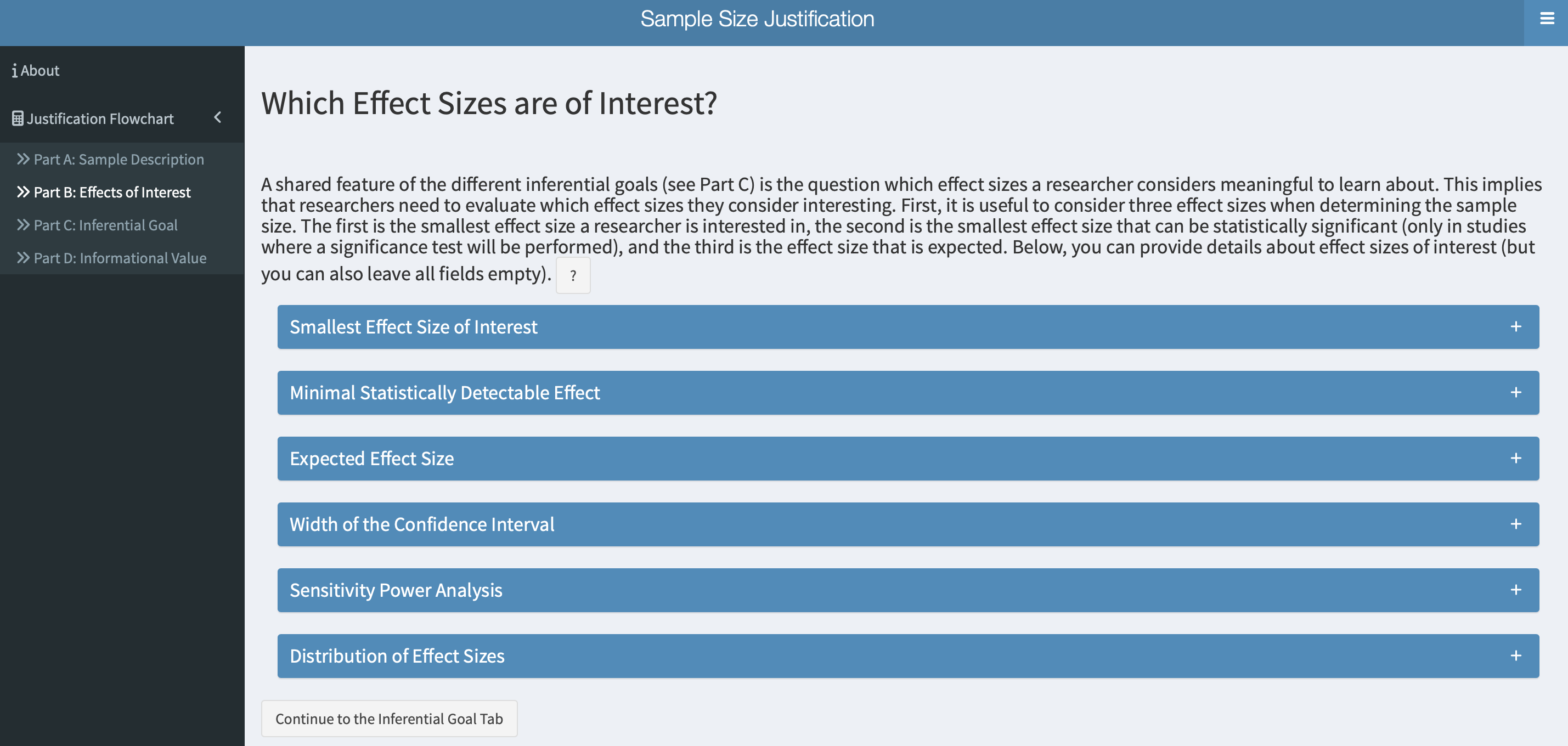
Task: Click the calculator icon beside Justification Flowchart
Action: (x=18, y=118)
